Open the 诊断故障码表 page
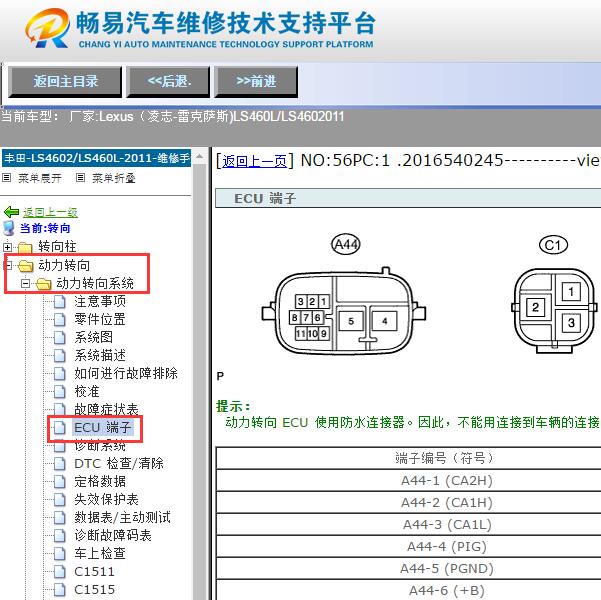 (x=113, y=536)
